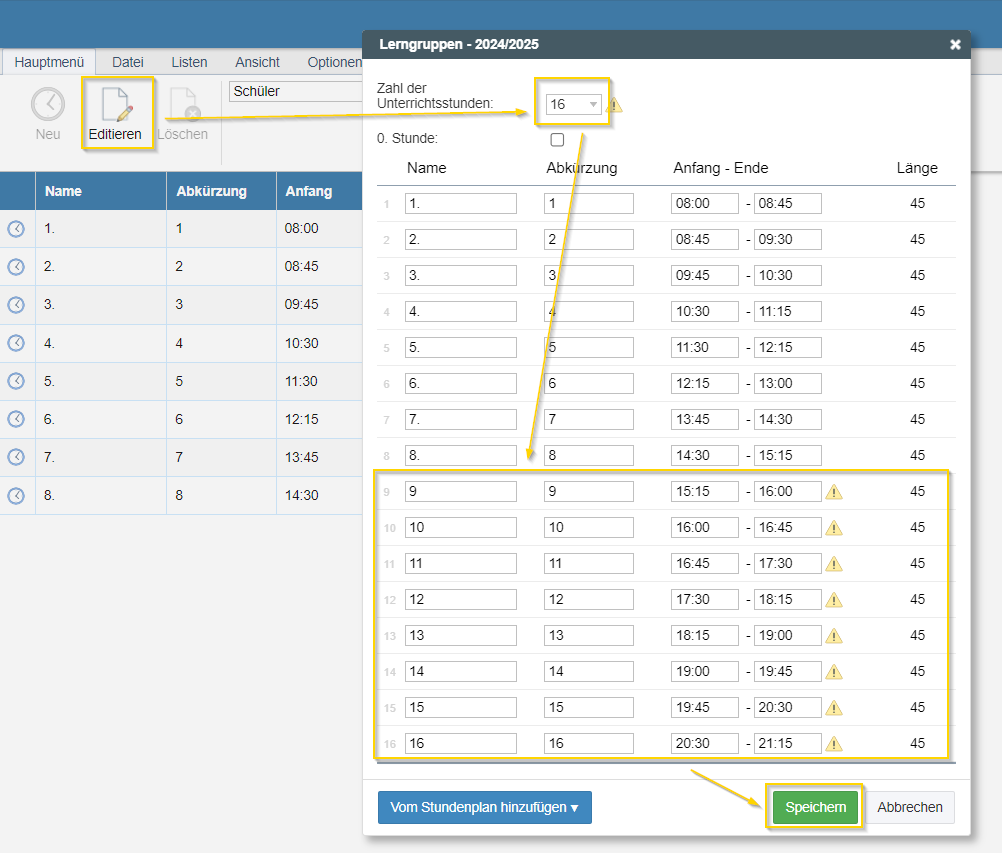The image size is (1002, 853).
Task: Click warning icon next to 19:00 end time
Action: 834,636
